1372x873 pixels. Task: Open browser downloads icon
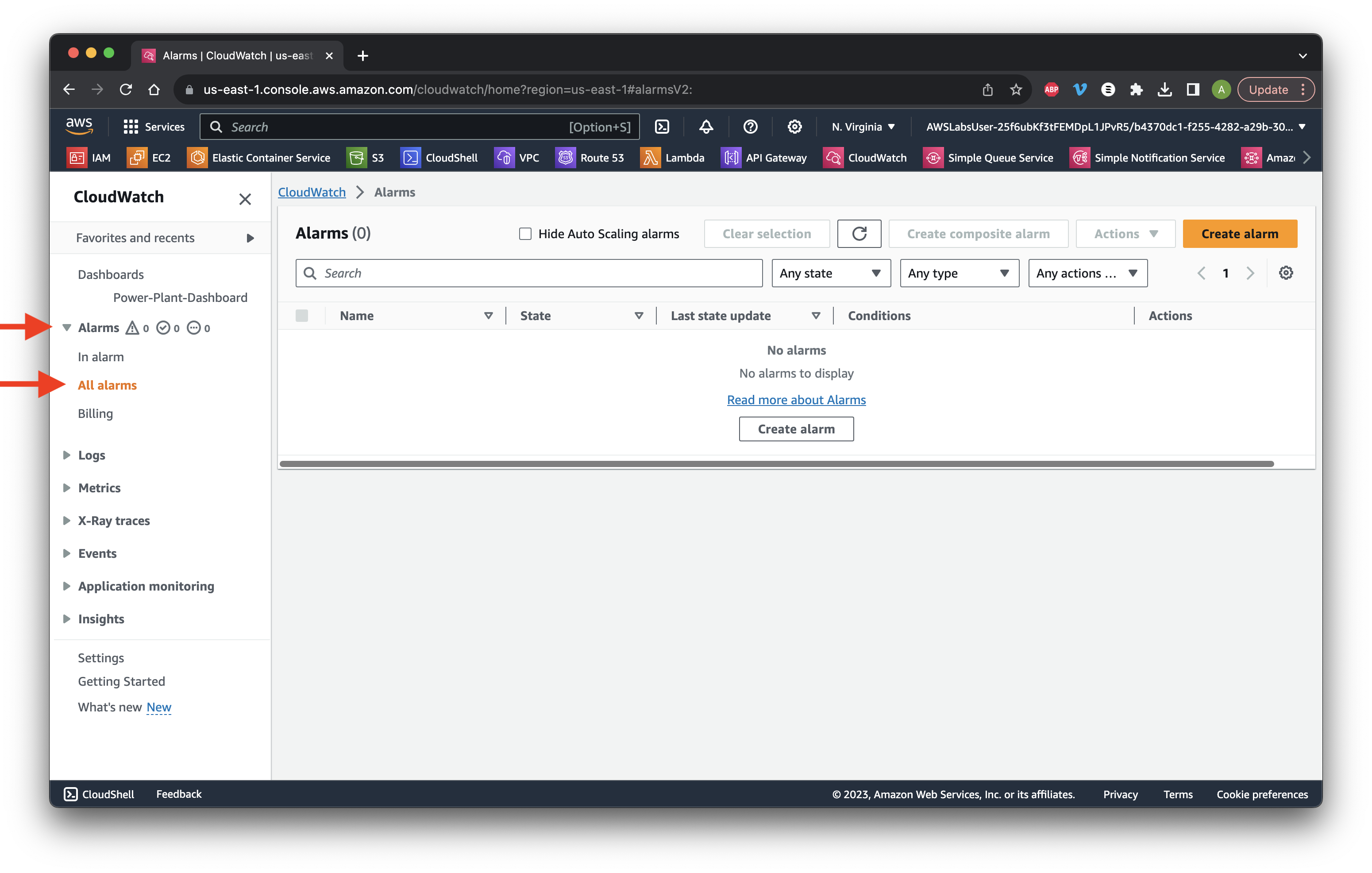(1164, 89)
